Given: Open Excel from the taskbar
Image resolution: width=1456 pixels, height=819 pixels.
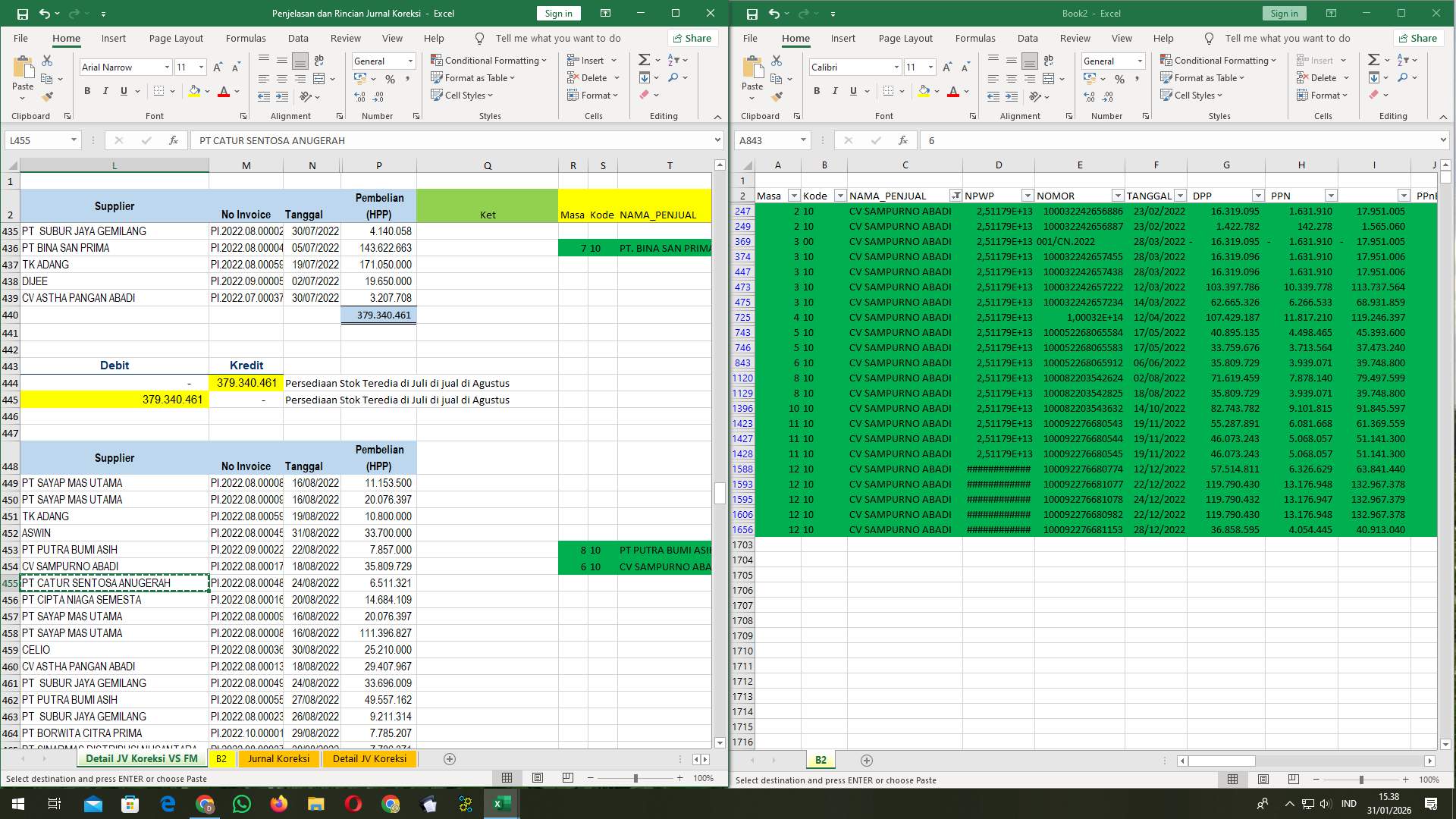Looking at the screenshot, I should click(x=501, y=803).
